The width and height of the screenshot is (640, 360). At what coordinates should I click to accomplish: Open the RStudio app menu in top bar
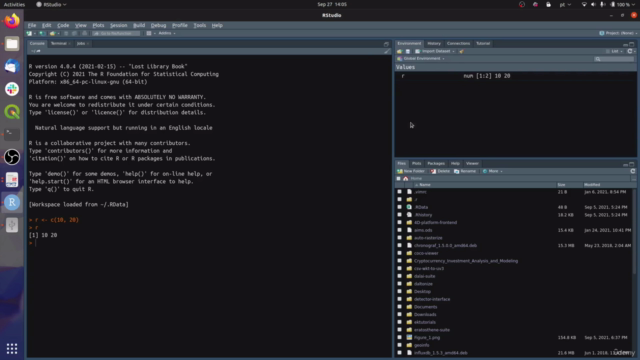51,4
